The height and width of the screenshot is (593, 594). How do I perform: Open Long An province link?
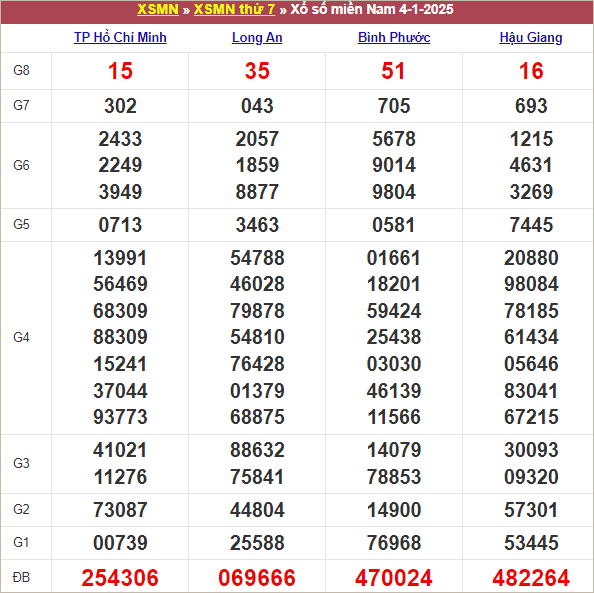pyautogui.click(x=257, y=38)
